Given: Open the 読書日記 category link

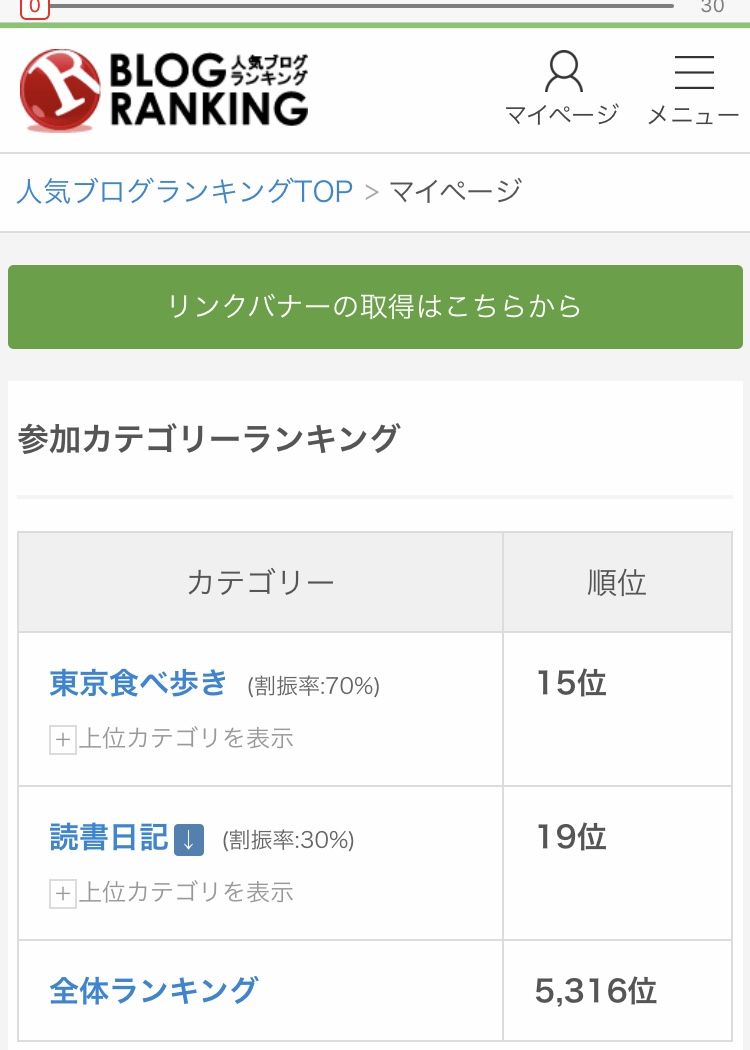Looking at the screenshot, I should pos(109,837).
